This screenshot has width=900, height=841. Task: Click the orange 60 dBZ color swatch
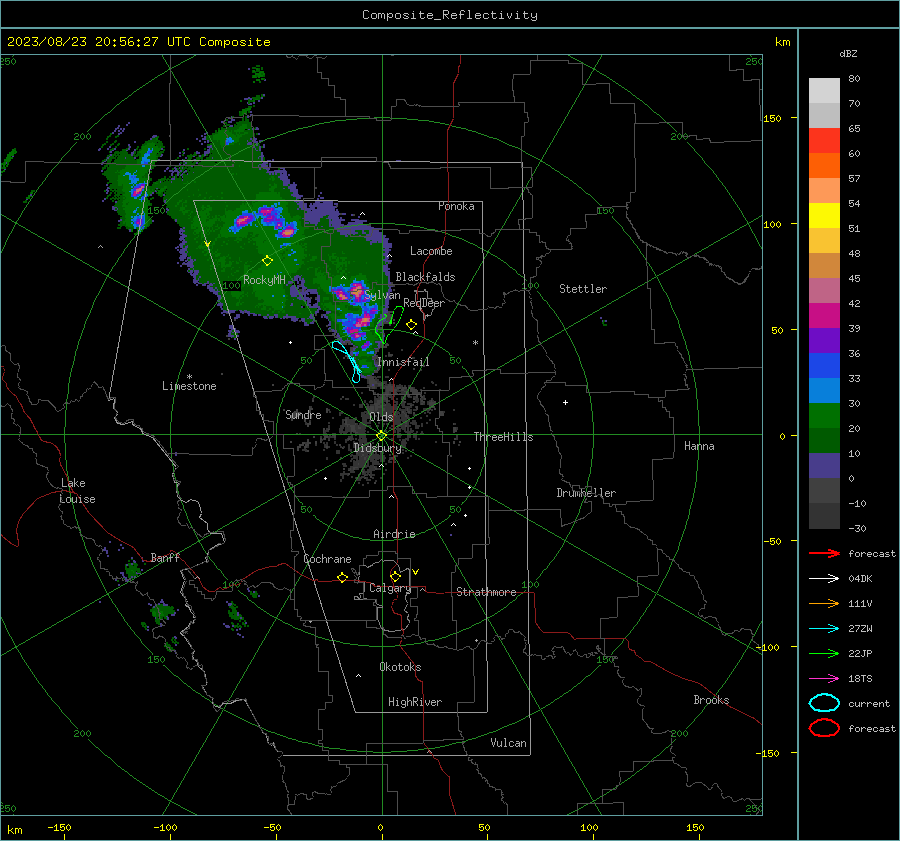tap(824, 165)
